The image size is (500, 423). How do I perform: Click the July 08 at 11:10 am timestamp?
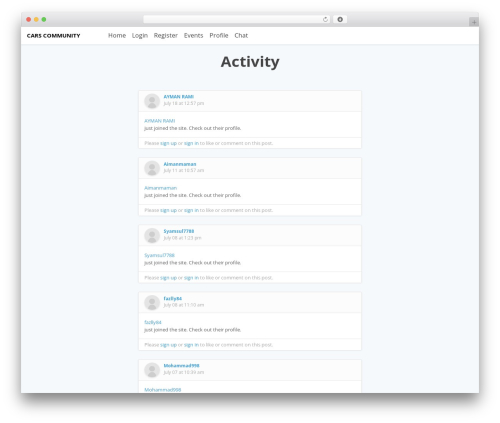(184, 305)
